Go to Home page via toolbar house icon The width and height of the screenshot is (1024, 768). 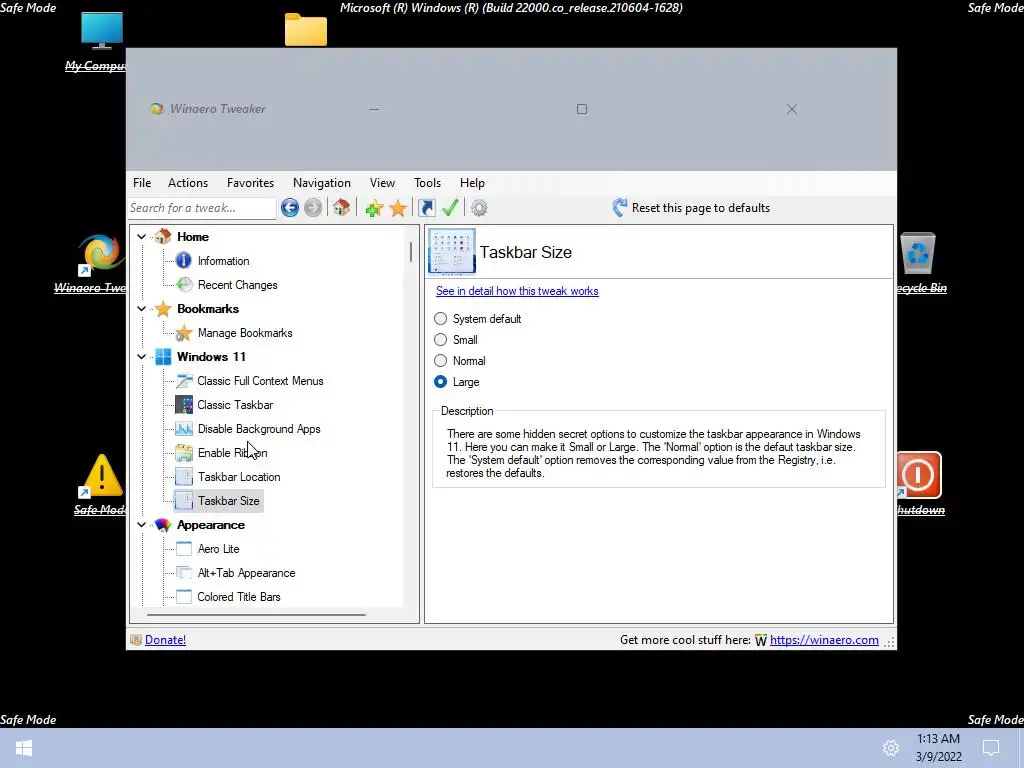coord(341,208)
